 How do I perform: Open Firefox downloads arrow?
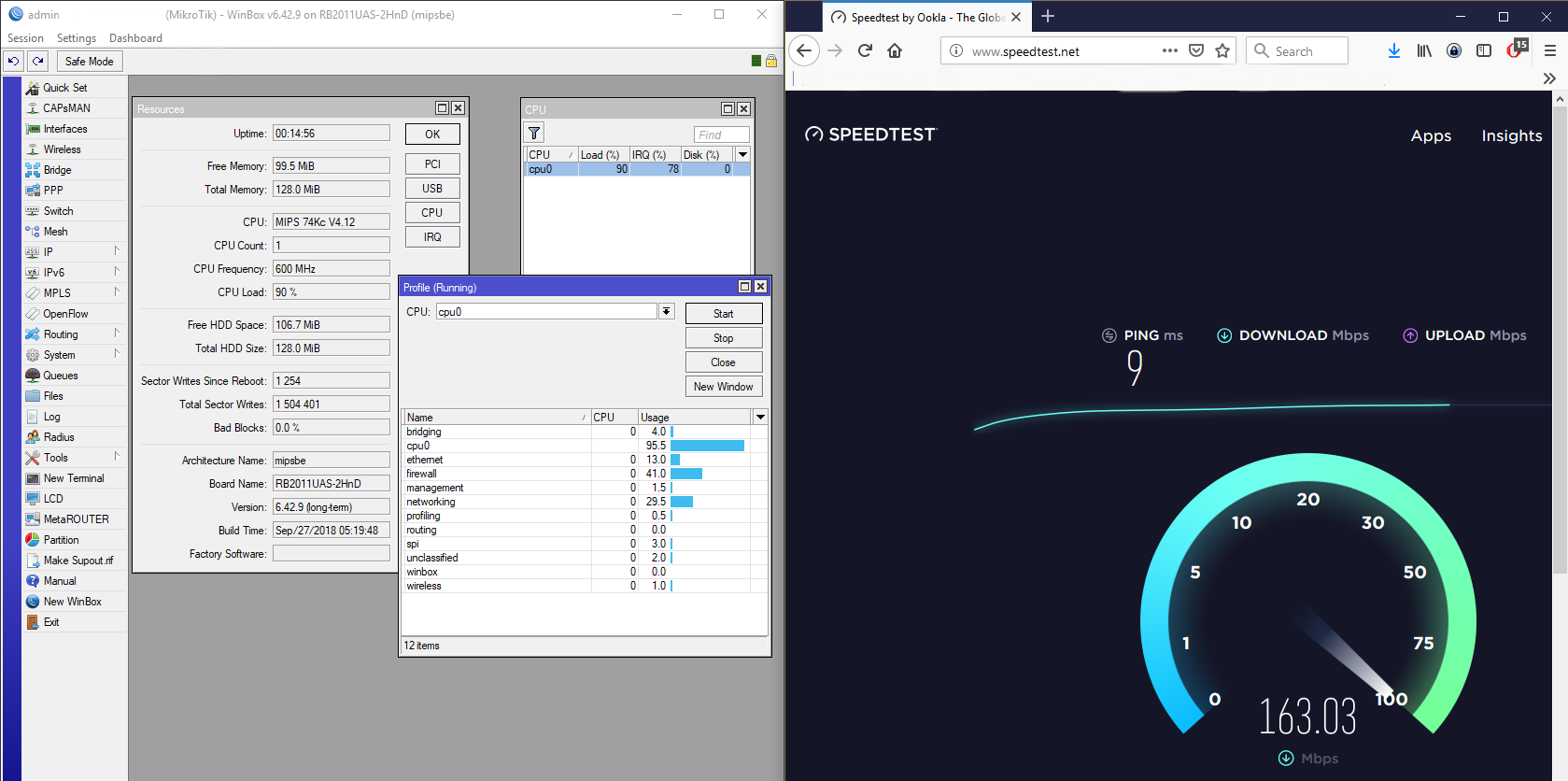click(1393, 50)
